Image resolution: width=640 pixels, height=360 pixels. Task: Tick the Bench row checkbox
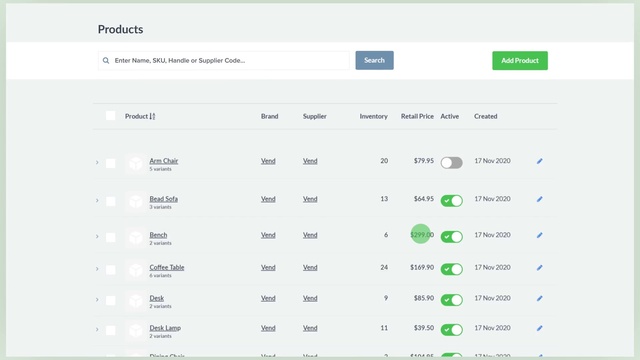click(x=111, y=238)
